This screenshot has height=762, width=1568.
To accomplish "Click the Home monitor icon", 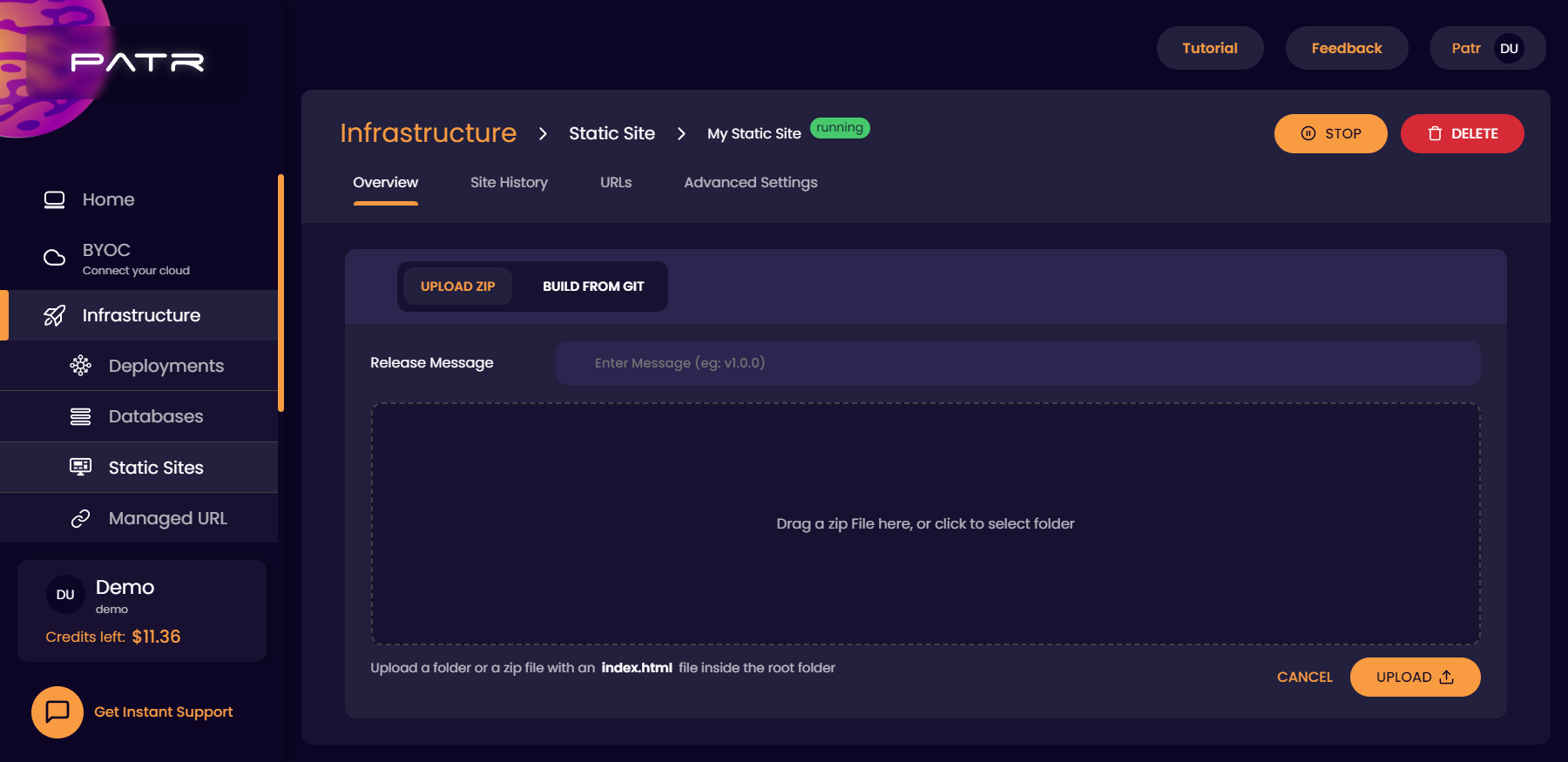I will click(x=55, y=199).
